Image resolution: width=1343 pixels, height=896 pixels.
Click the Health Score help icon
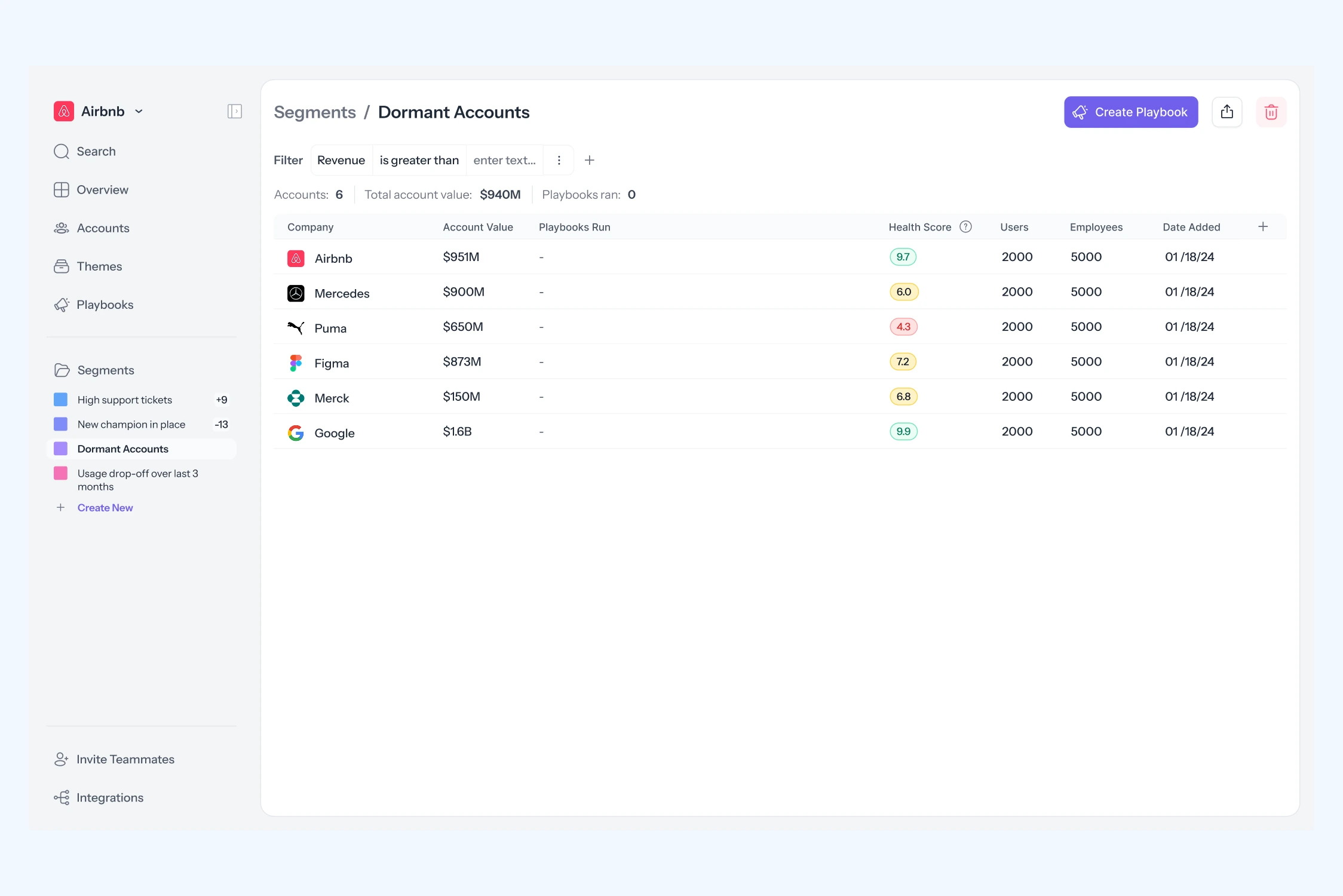pyautogui.click(x=965, y=227)
